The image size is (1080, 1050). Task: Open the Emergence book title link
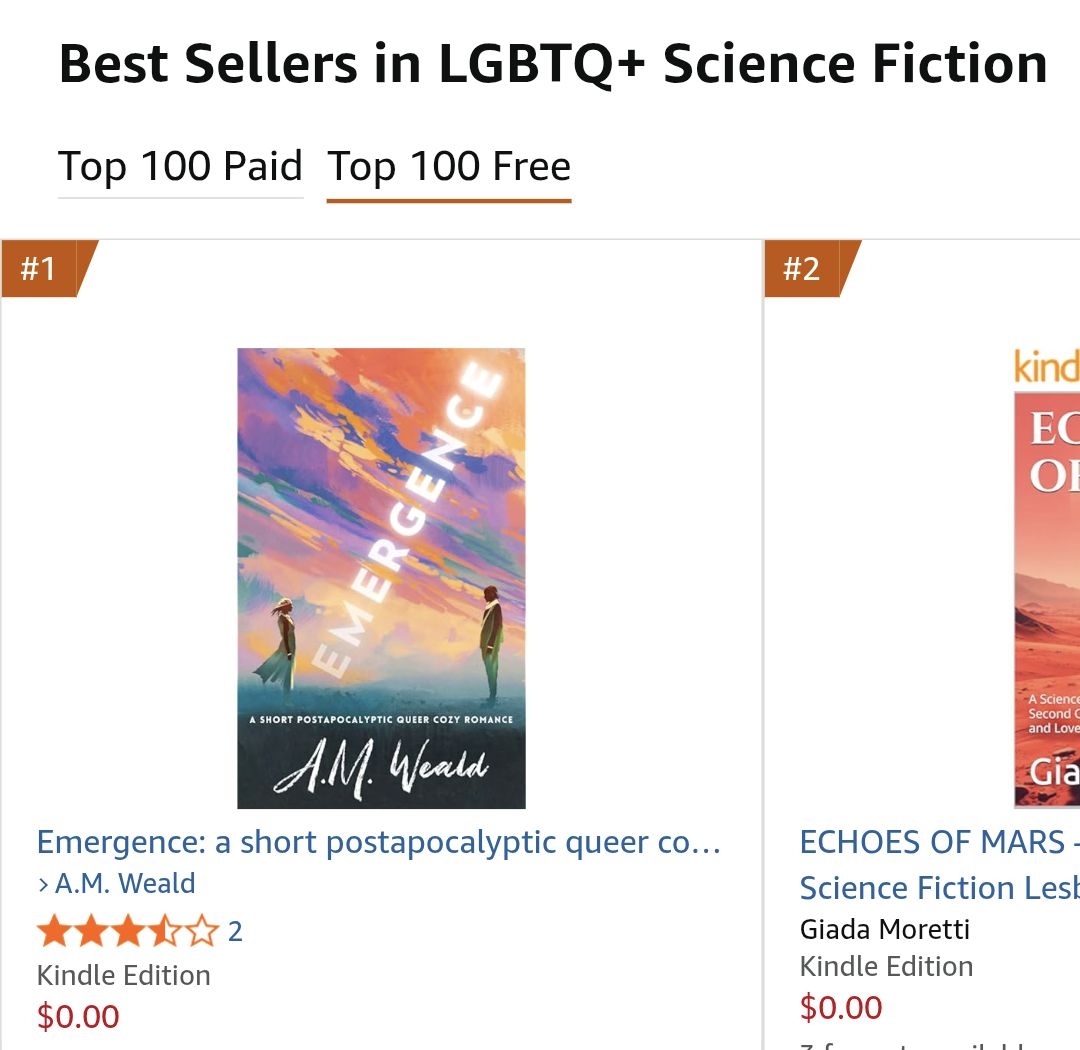tap(379, 842)
